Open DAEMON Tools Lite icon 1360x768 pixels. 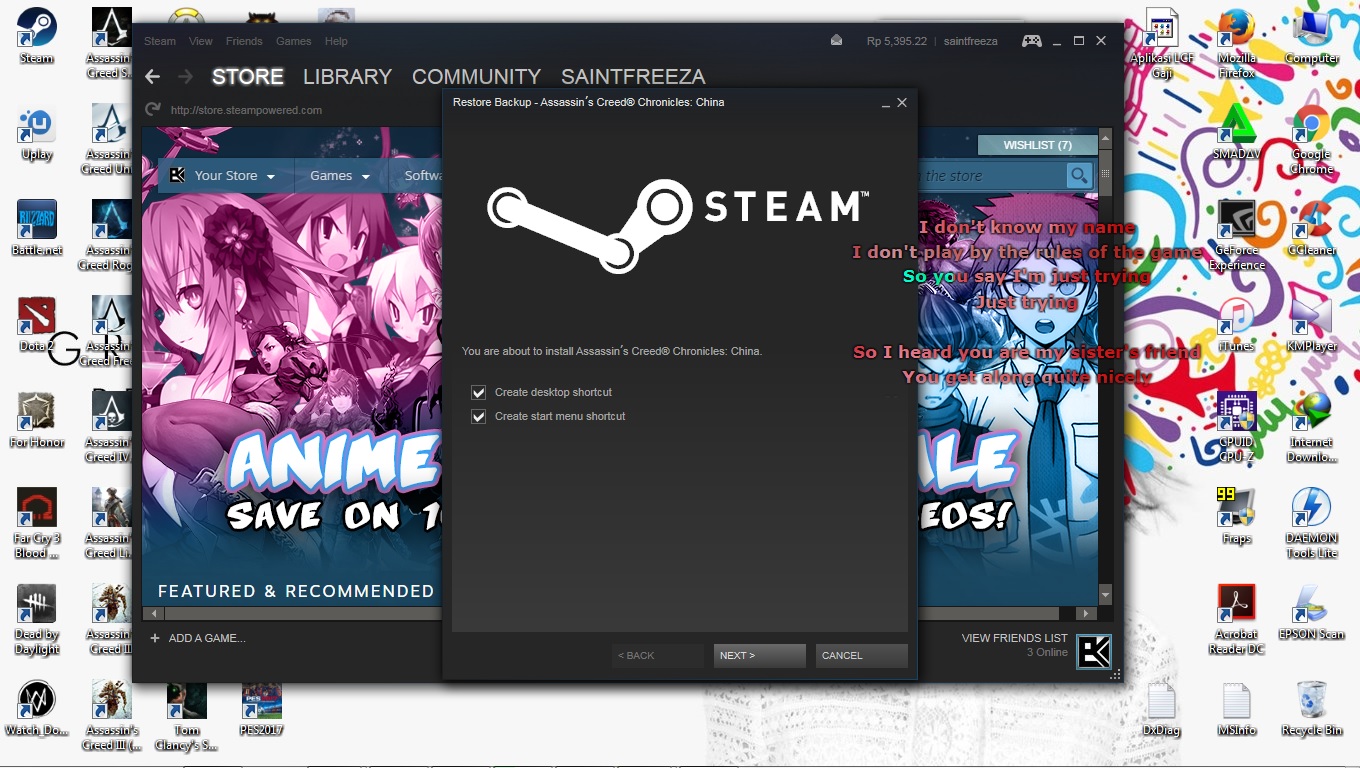[1312, 523]
